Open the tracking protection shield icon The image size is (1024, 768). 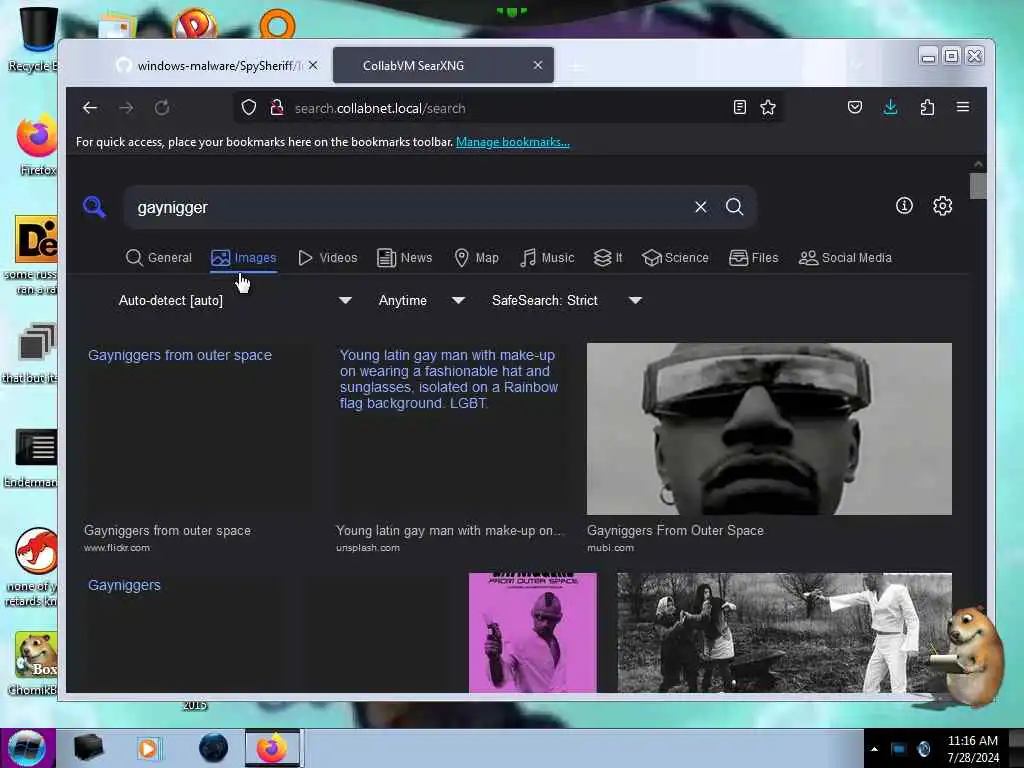click(x=249, y=108)
